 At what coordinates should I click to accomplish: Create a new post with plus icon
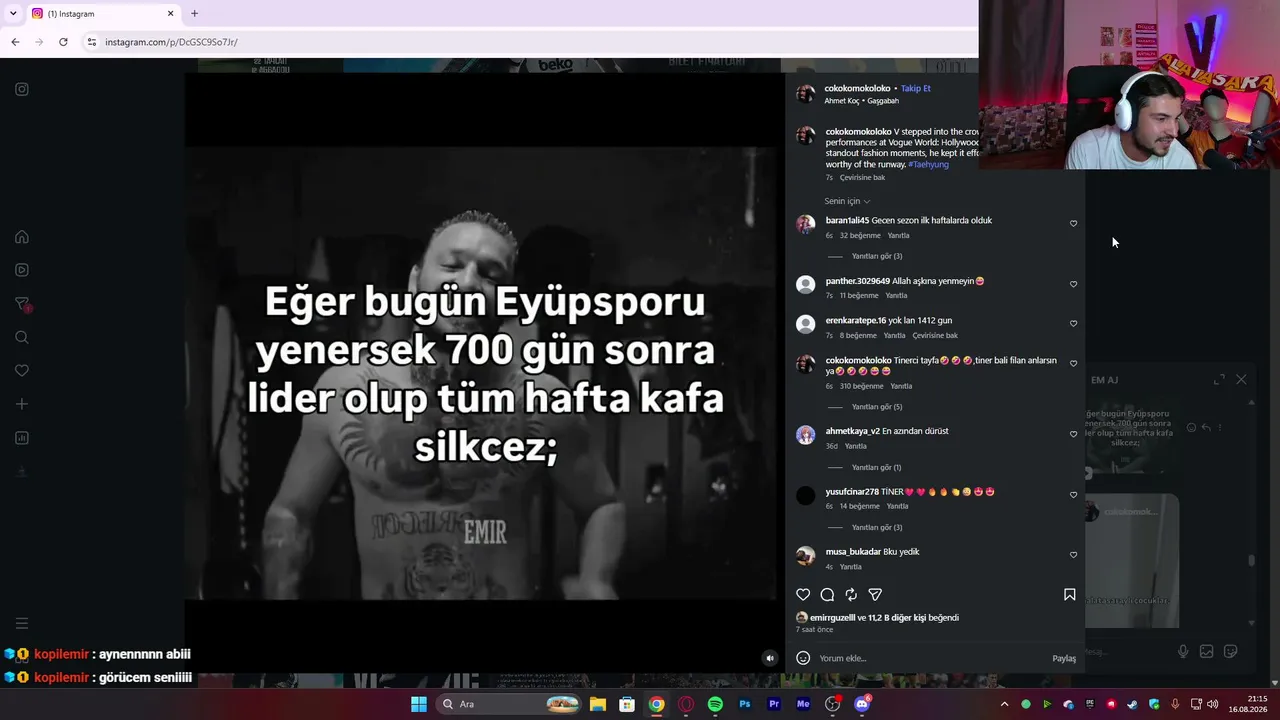[x=22, y=404]
